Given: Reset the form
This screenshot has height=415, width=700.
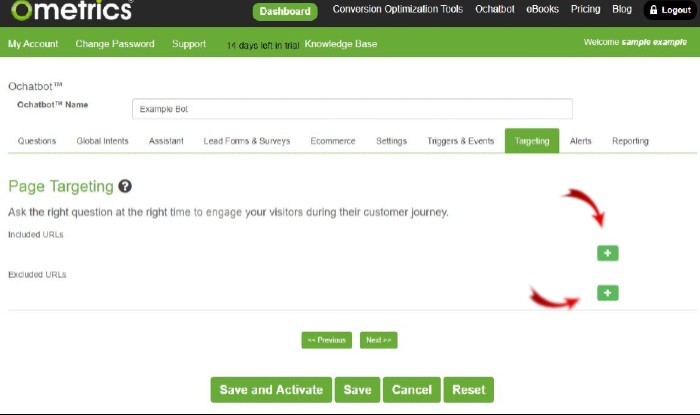Looking at the screenshot, I should coord(468,390).
